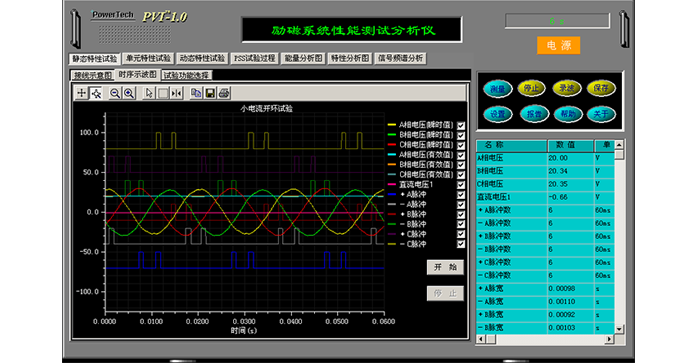Uncheck B相电压(瞬时值) trace checkbox

(461, 135)
